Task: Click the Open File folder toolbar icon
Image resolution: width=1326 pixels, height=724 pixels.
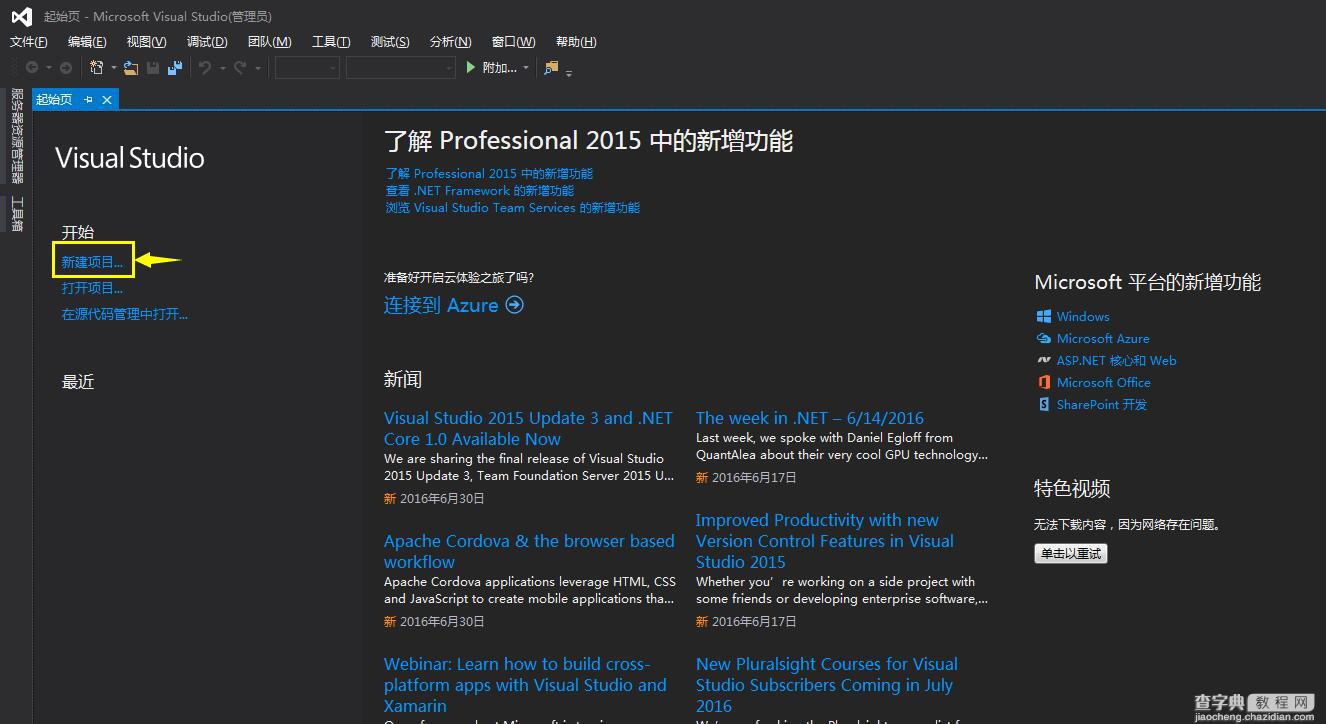Action: [131, 68]
